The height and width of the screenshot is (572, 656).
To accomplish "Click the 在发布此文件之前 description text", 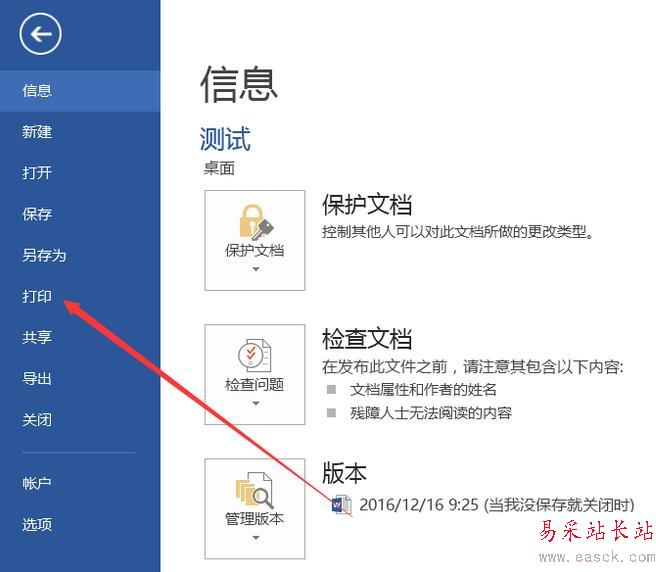I will tap(473, 367).
